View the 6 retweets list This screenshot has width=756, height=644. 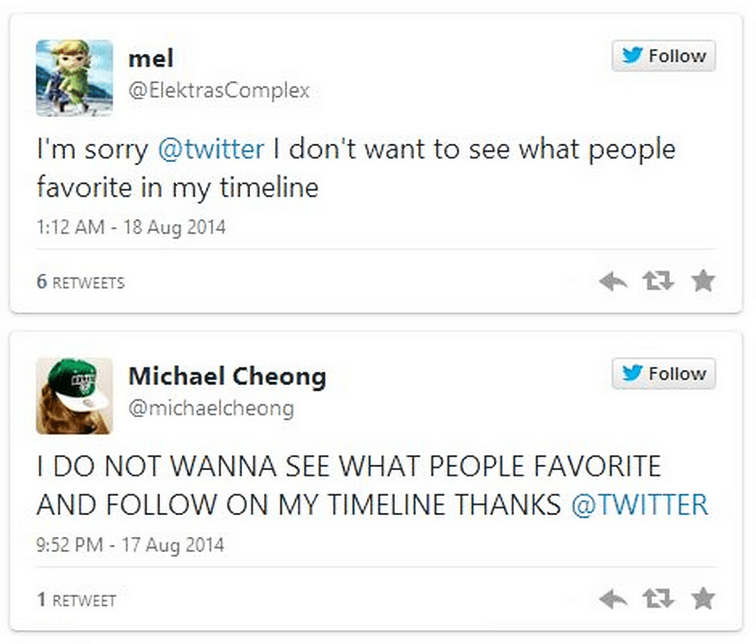80,283
